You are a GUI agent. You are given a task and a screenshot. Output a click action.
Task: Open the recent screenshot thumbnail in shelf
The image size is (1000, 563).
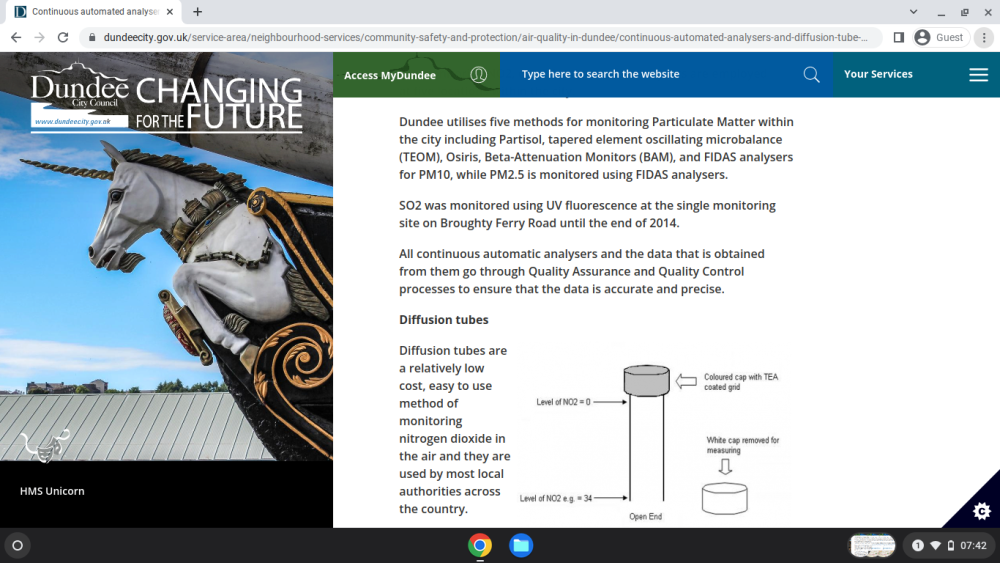(x=872, y=546)
